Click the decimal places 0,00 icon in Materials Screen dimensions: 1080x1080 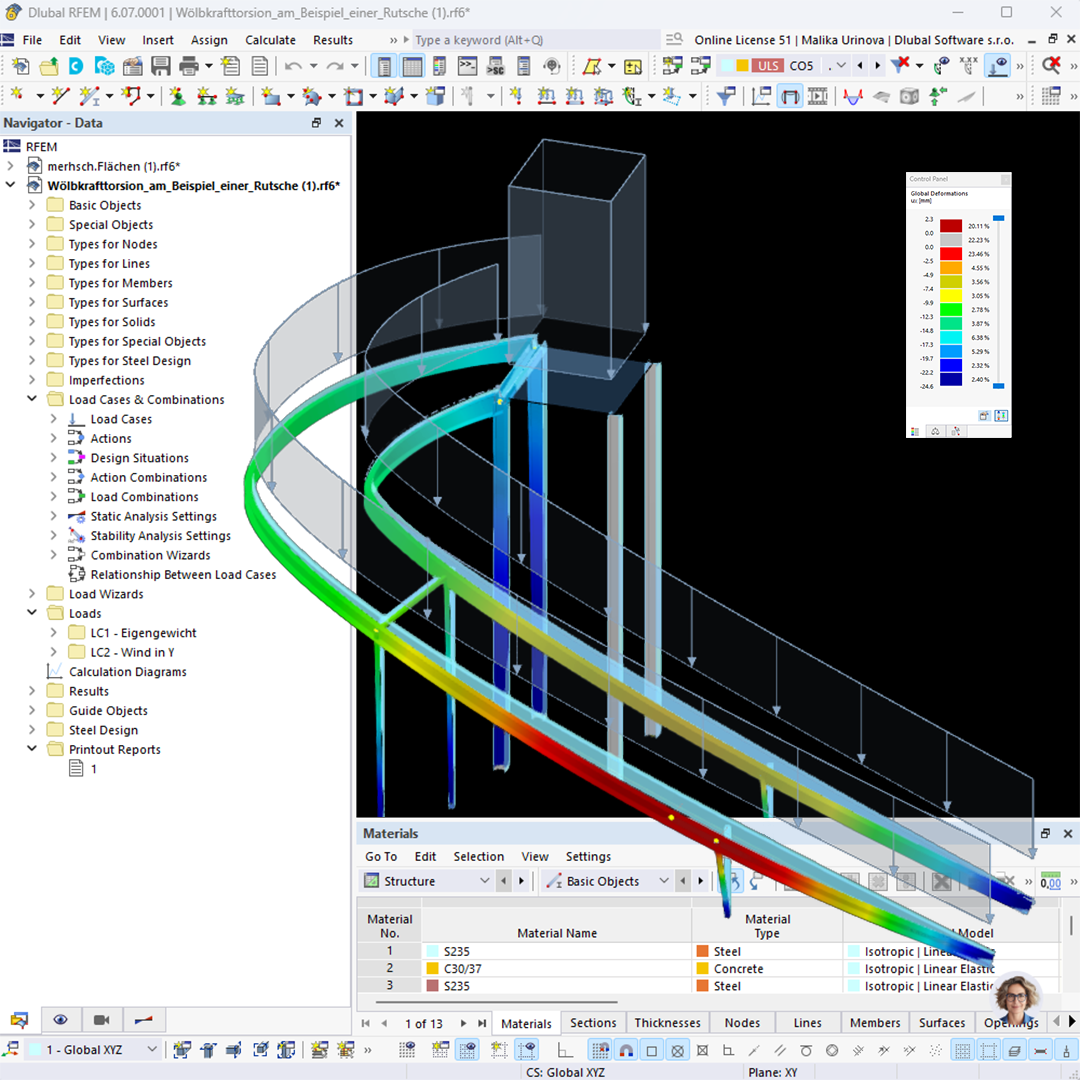pos(1050,882)
